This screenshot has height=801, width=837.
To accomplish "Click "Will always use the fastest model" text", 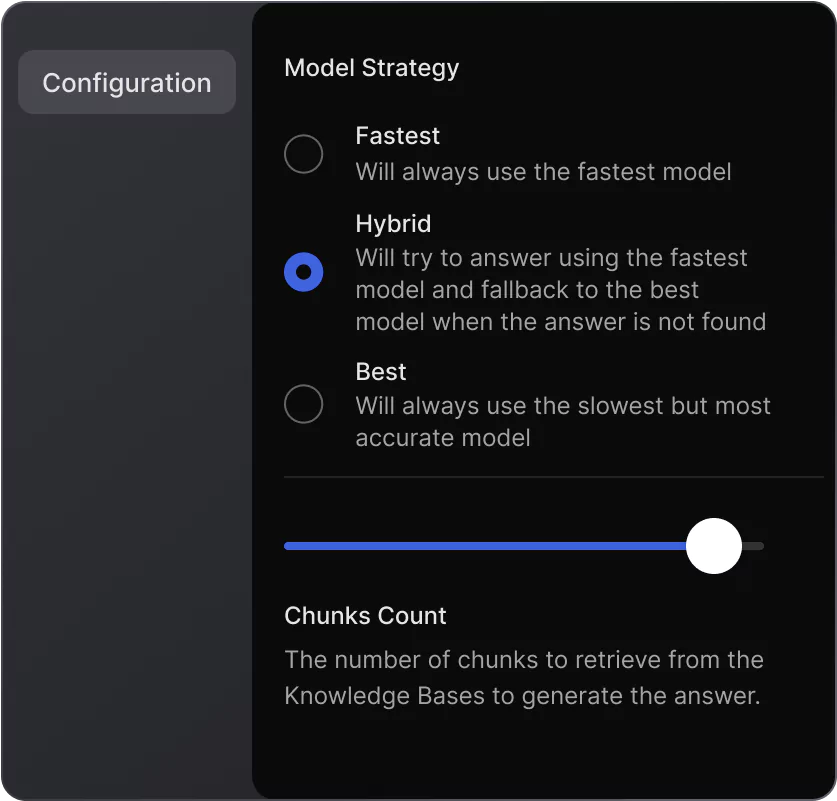I will [543, 172].
